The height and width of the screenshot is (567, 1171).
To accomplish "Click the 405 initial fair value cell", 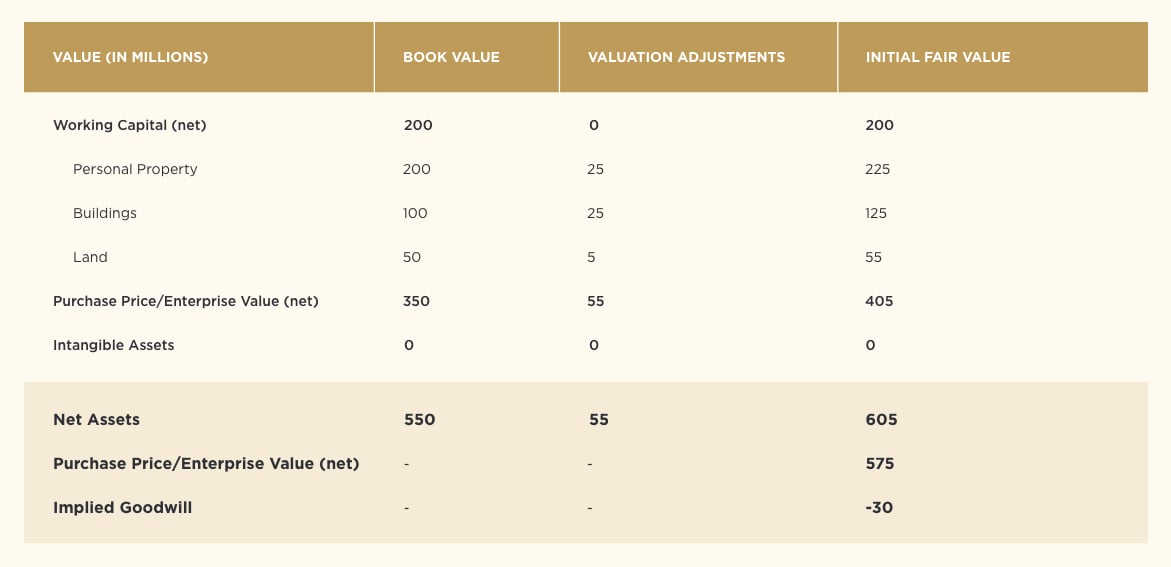I will tap(879, 302).
